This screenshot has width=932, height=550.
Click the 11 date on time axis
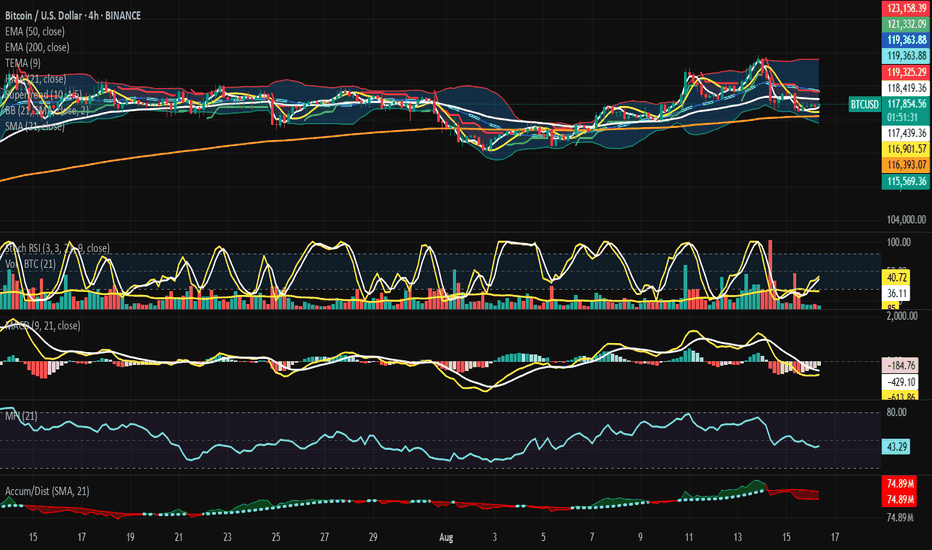(x=689, y=537)
